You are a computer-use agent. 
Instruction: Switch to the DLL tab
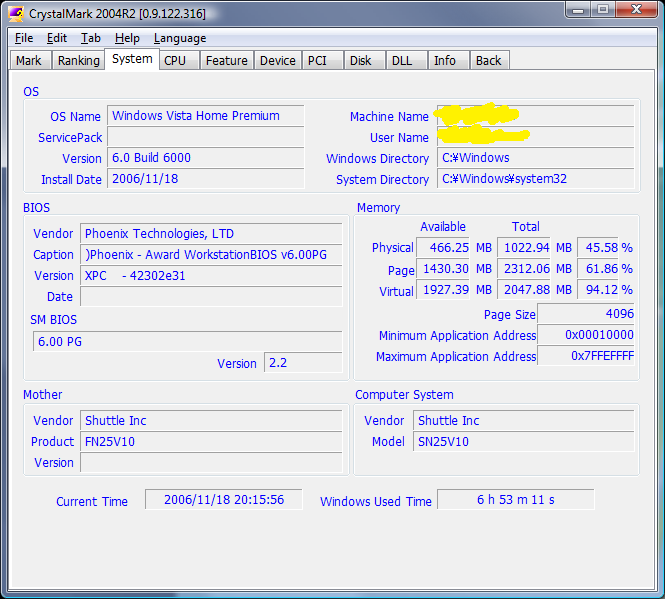coord(406,60)
